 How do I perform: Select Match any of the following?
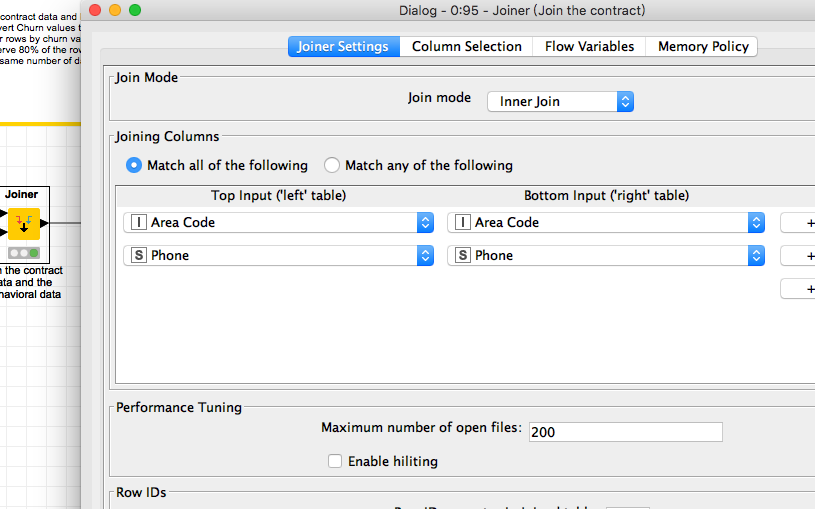pyautogui.click(x=332, y=165)
